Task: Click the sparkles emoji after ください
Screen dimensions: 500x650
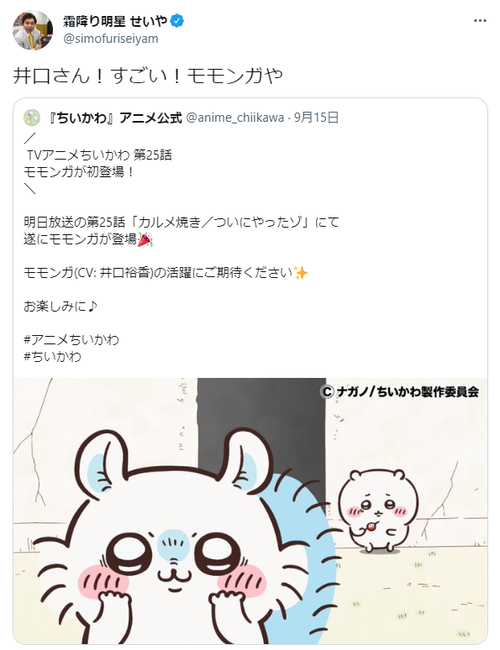Action: 301,273
